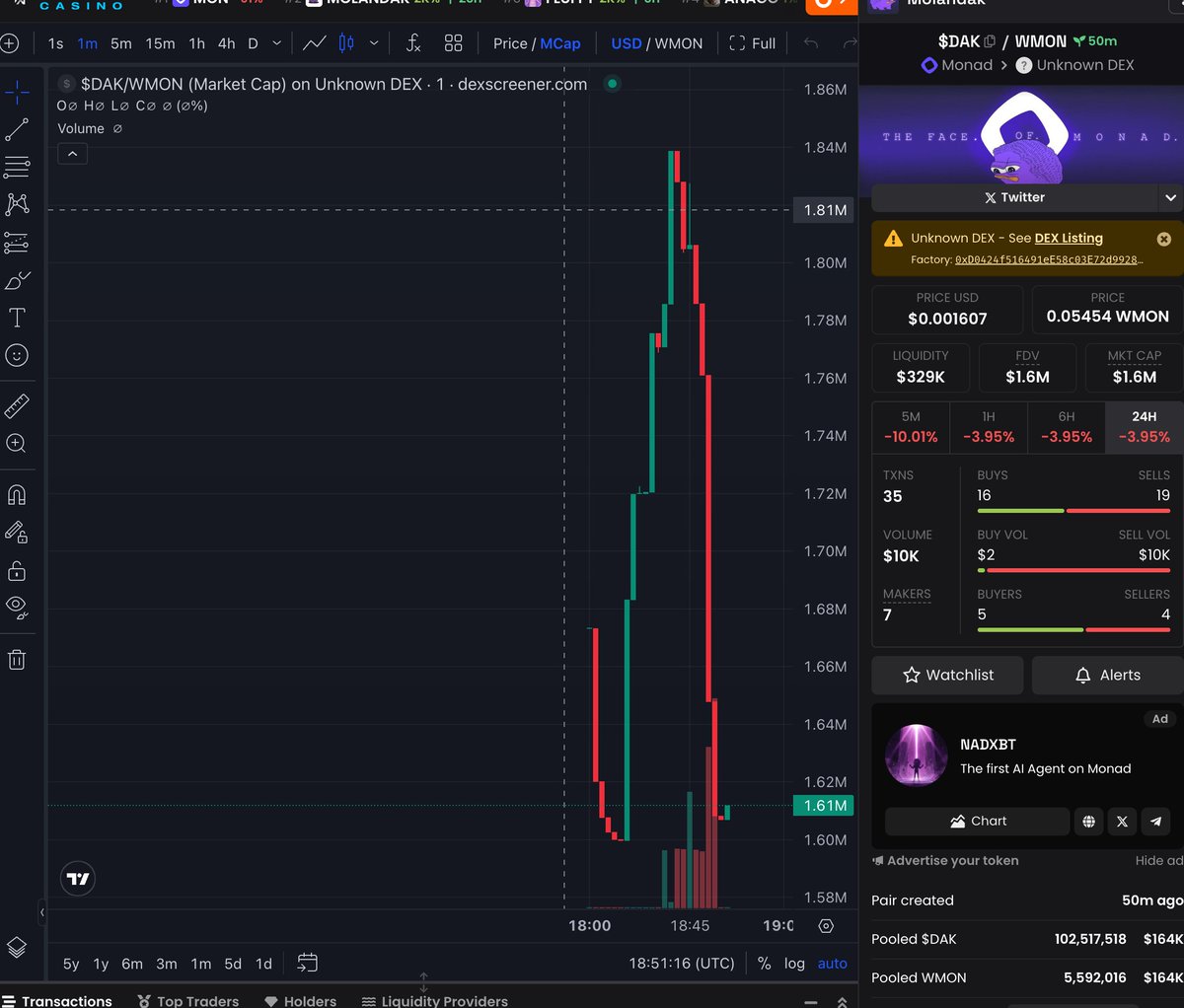
Task: Expand the socials dropdown next to Twitter
Action: (1170, 197)
